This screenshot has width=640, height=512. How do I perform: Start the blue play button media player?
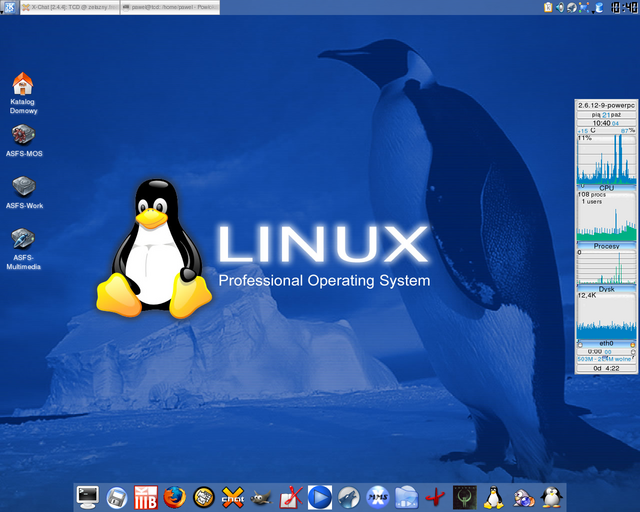pyautogui.click(x=320, y=497)
